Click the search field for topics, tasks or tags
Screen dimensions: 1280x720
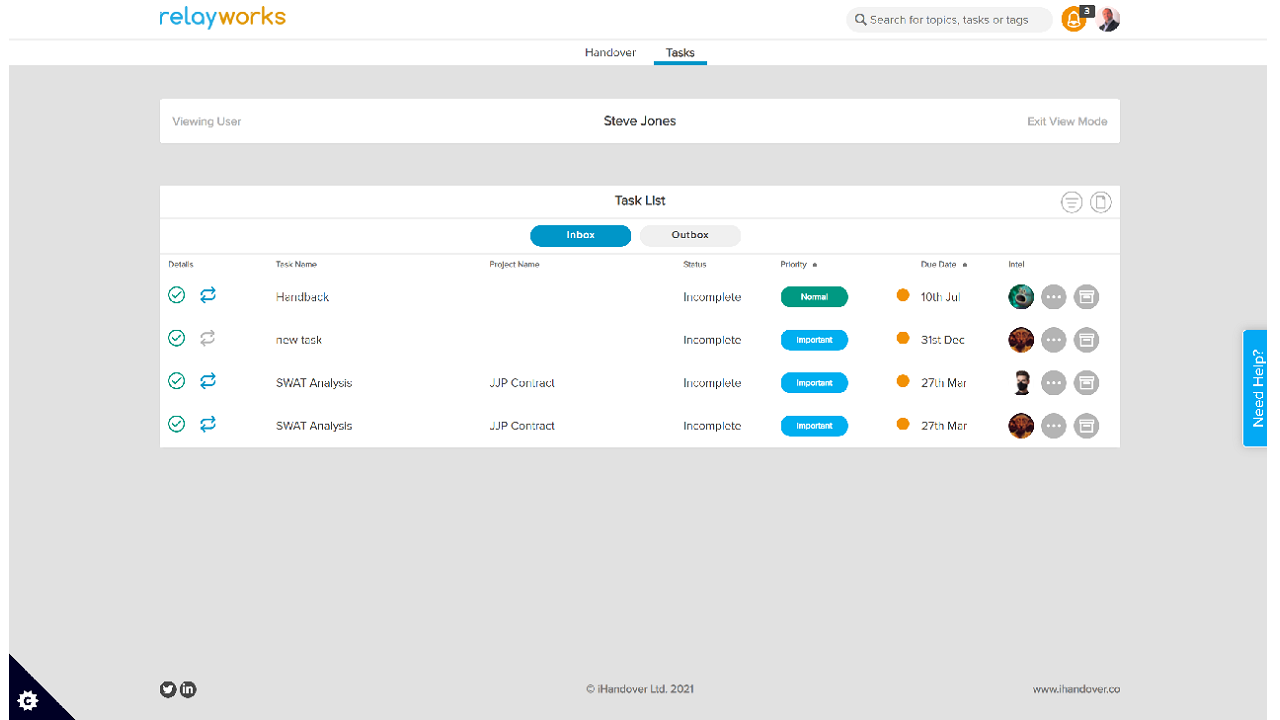[948, 20]
